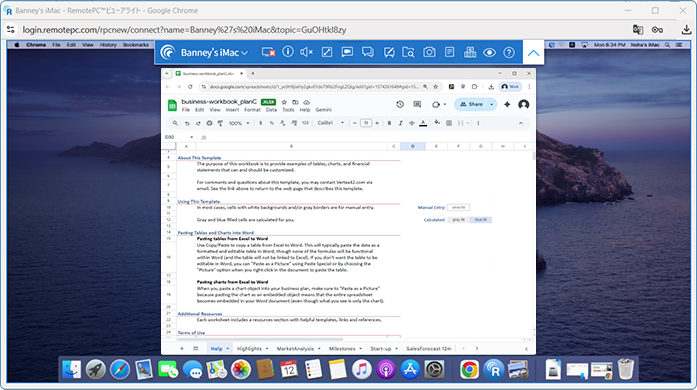Increase font size with the plus button

point(377,123)
